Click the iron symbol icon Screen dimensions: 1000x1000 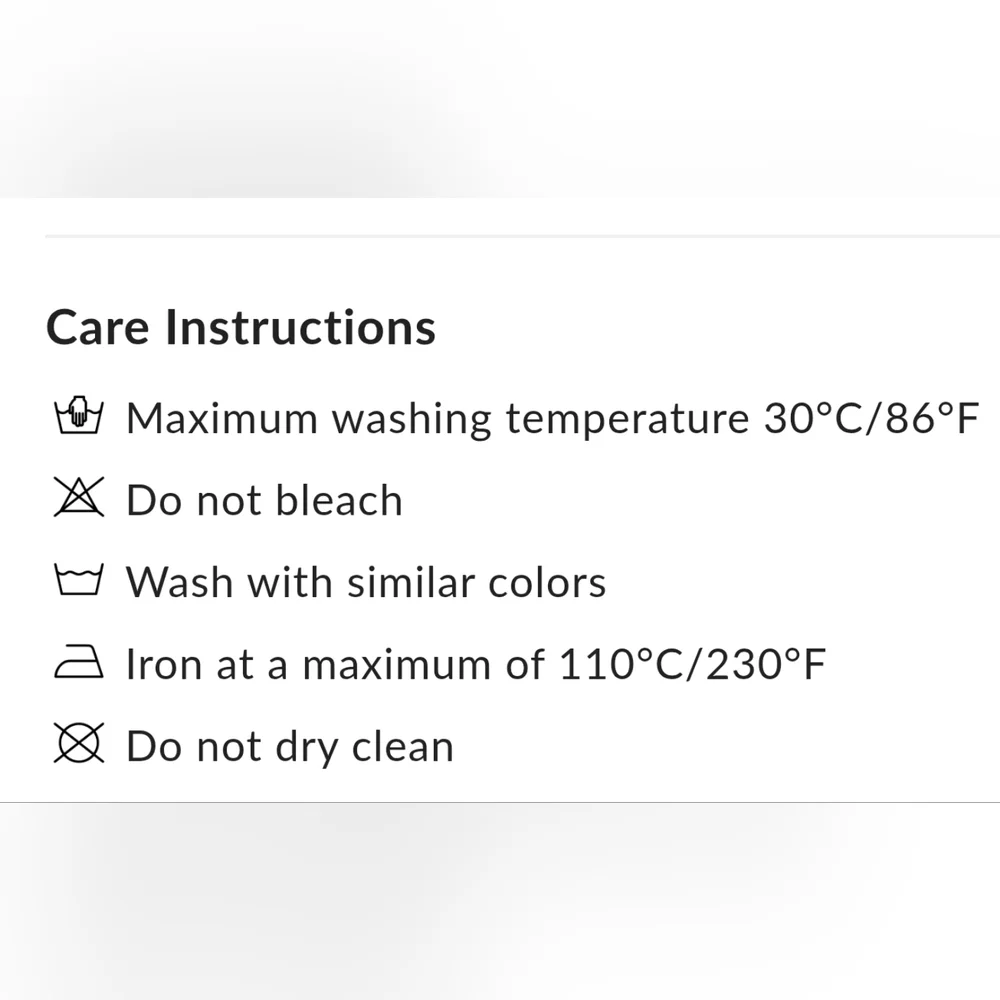click(x=78, y=664)
